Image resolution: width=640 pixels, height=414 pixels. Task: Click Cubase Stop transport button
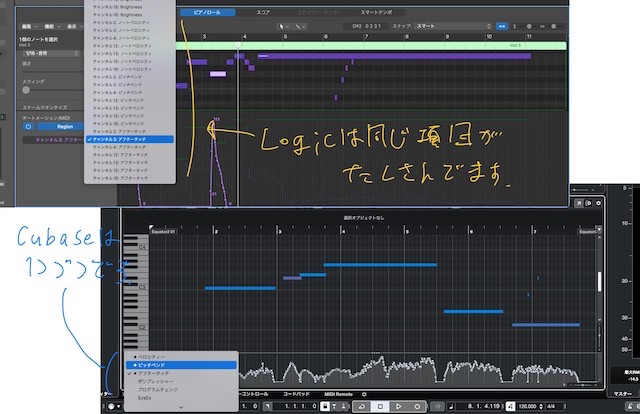[x=380, y=406]
